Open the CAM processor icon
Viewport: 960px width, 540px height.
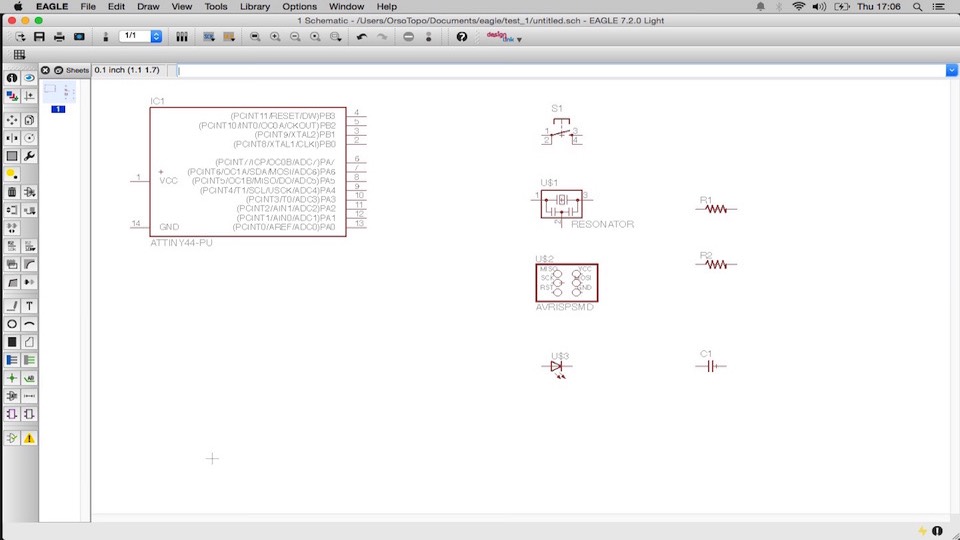(79, 37)
